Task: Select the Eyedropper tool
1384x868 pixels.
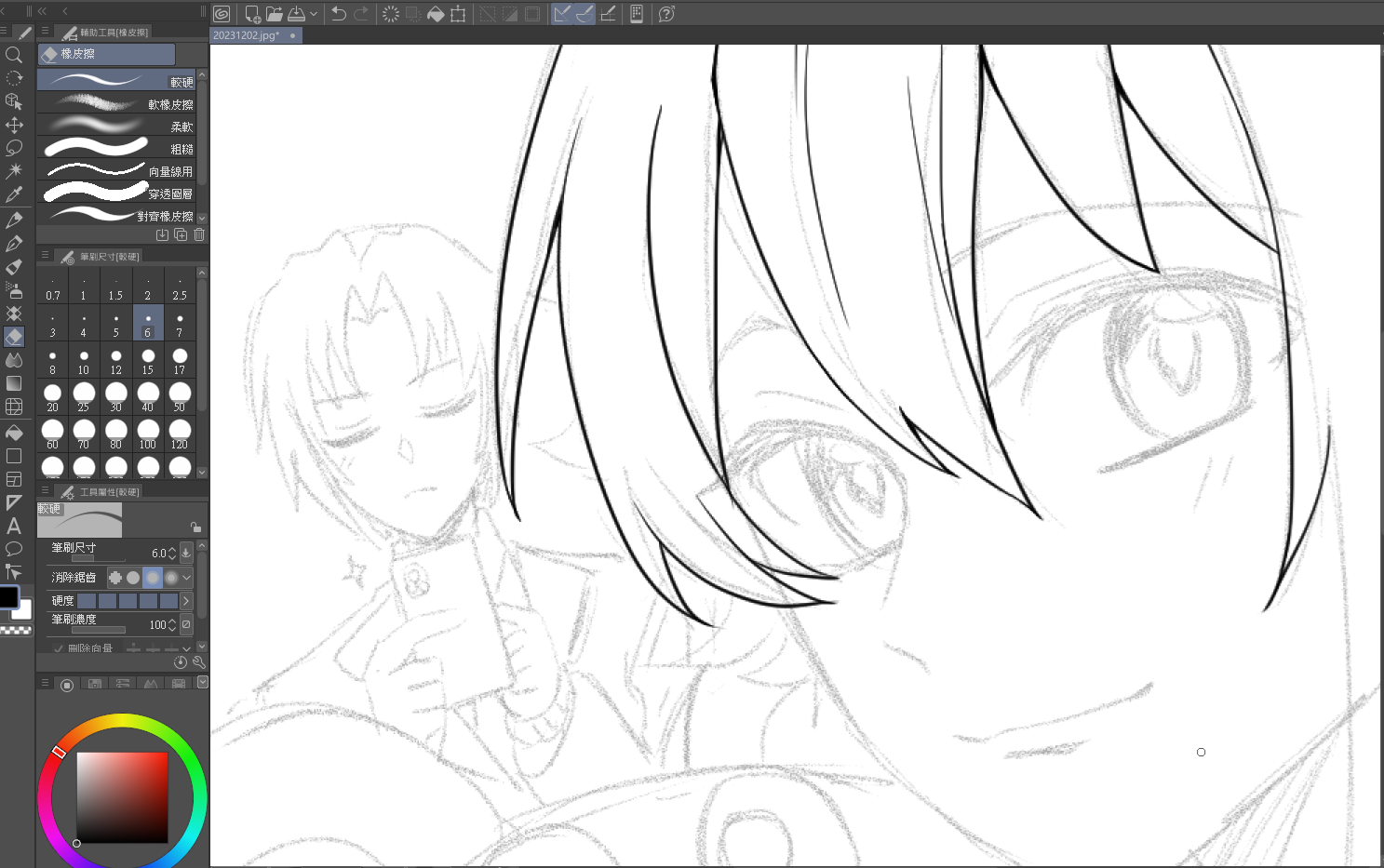Action: pos(14,194)
